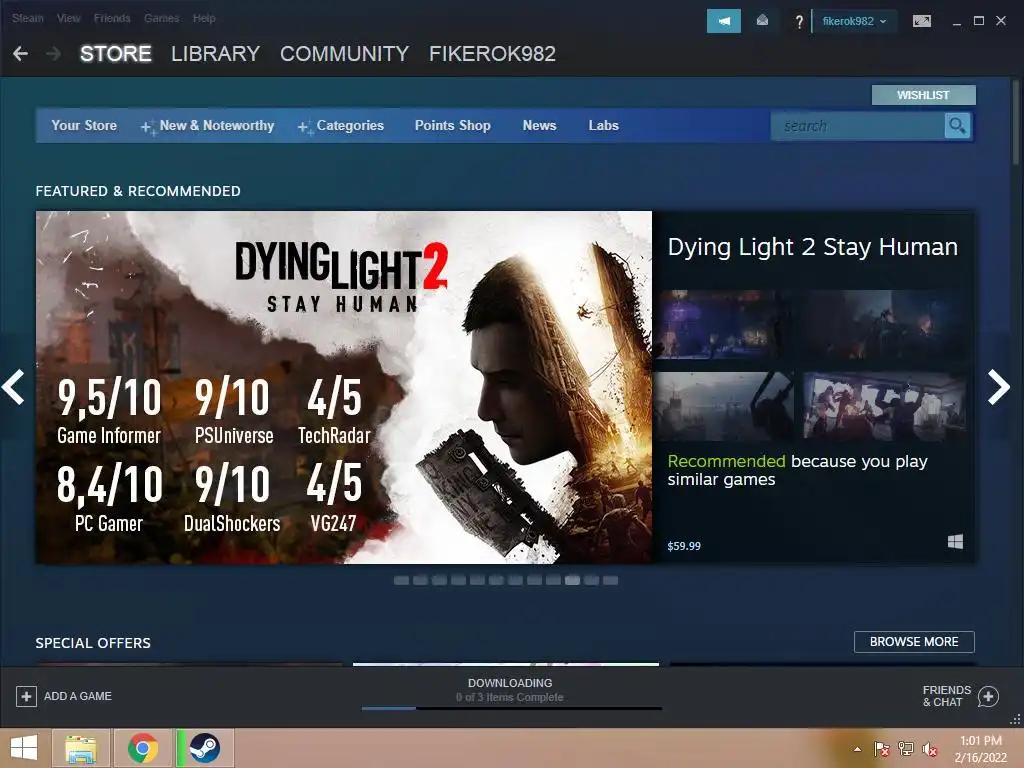The image size is (1024, 768).
Task: Click the BROWSE MORE button
Action: tap(914, 642)
